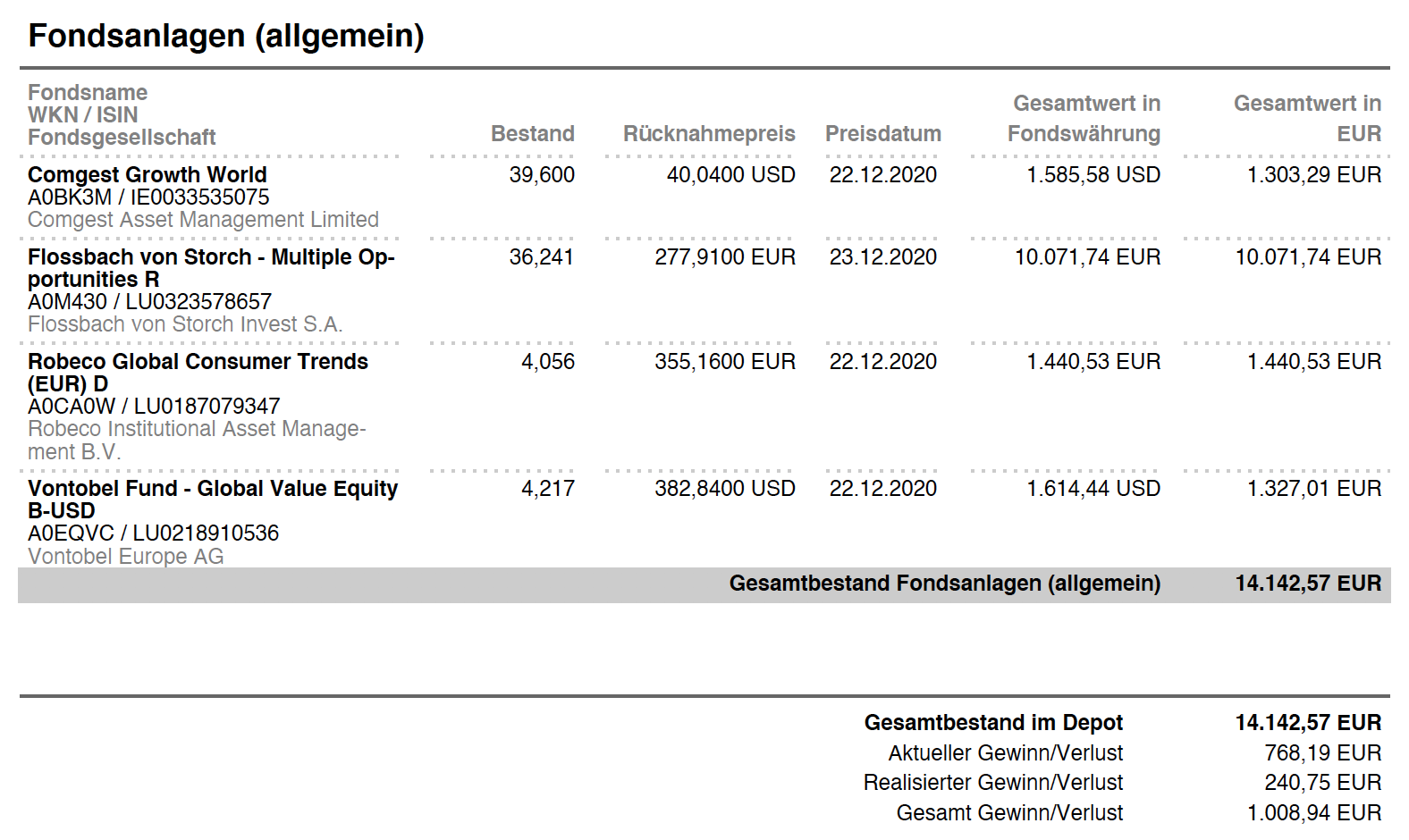Click '14.142,57 EUR' beside 'Gesamtbestand im Depot'
Screen dimensions: 1409x840
(x=1309, y=723)
